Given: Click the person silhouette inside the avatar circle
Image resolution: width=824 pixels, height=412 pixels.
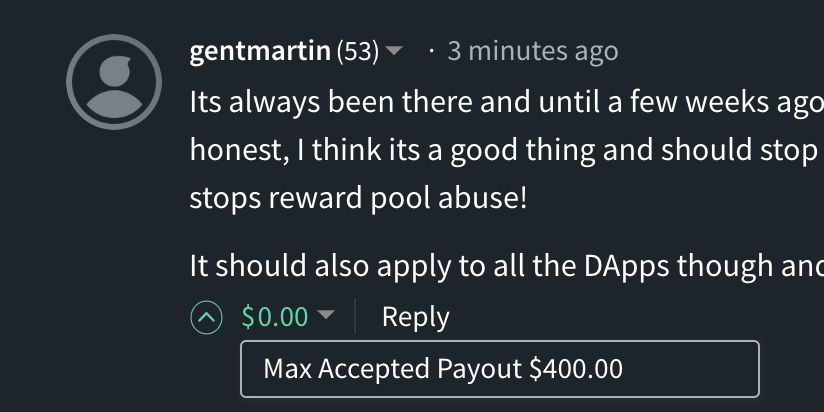Looking at the screenshot, I should [x=114, y=86].
